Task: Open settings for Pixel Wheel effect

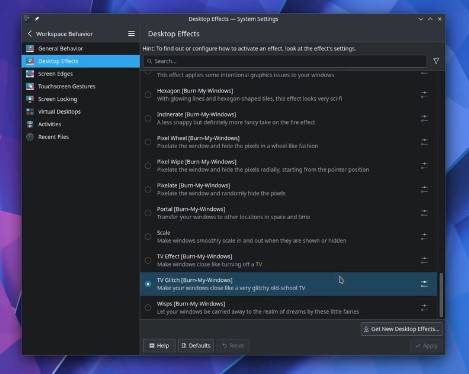Action: 424,142
